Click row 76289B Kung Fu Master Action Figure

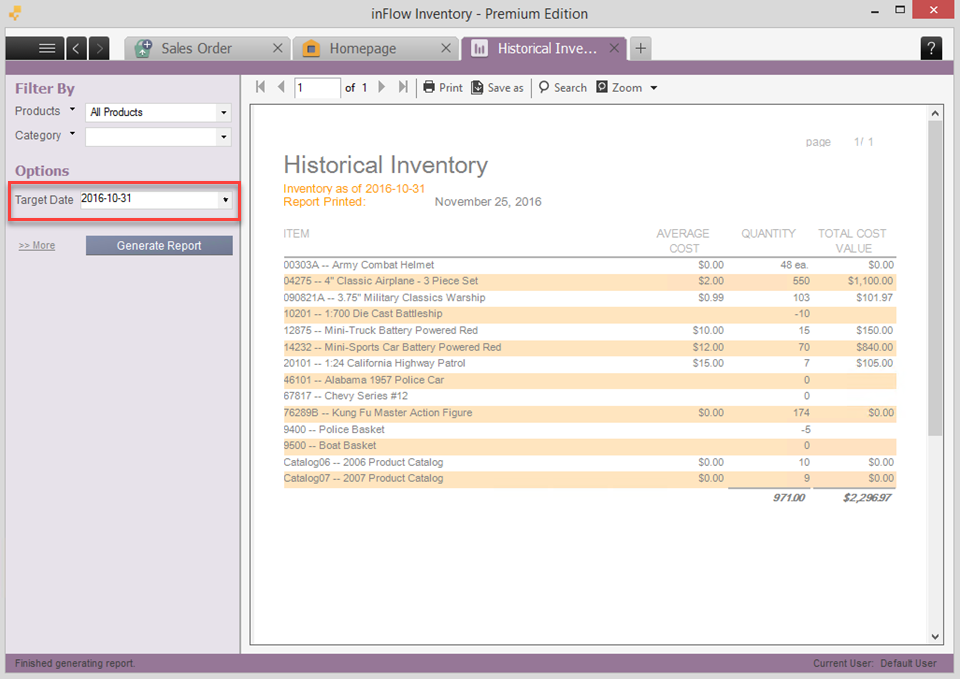pos(590,413)
